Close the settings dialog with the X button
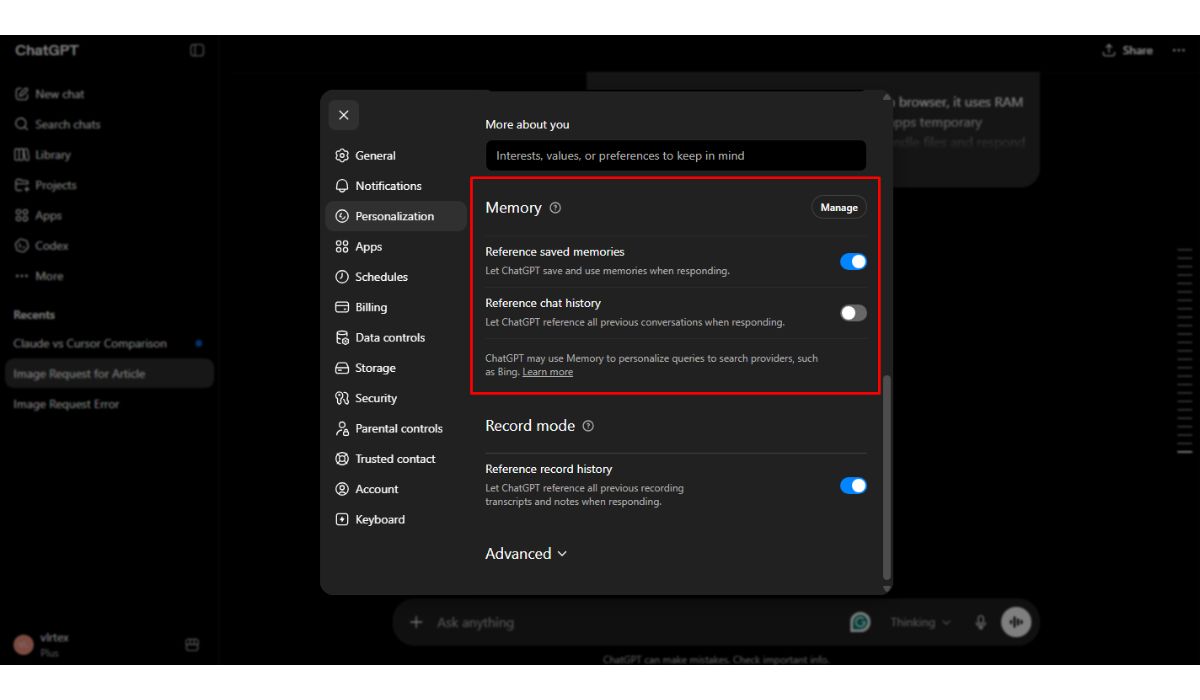Screen dimensions: 1200x700 coord(343,115)
